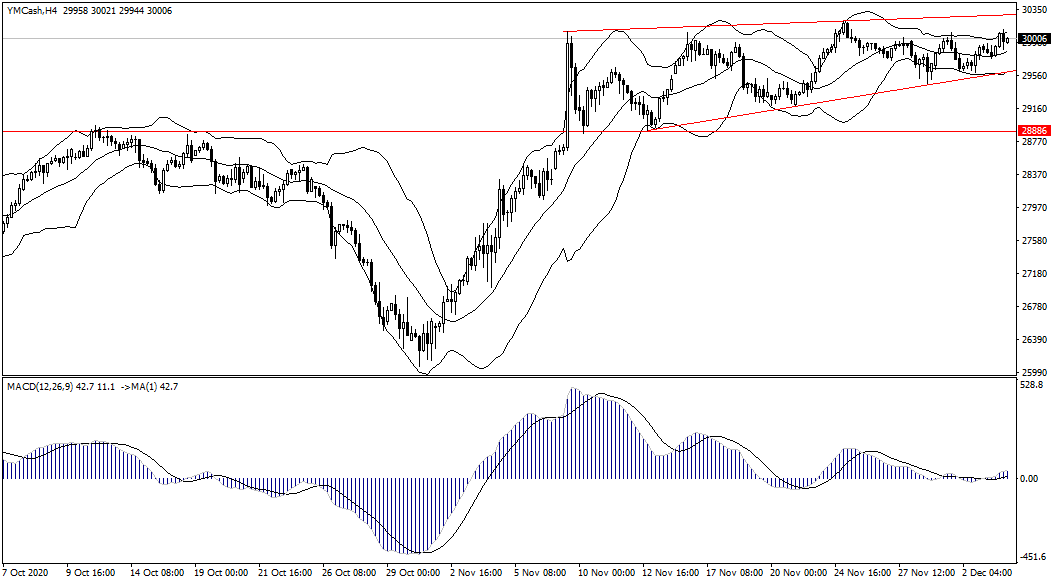
Task: Click the 17 Nov 08:00 time label
Action: pyautogui.click(x=733, y=575)
